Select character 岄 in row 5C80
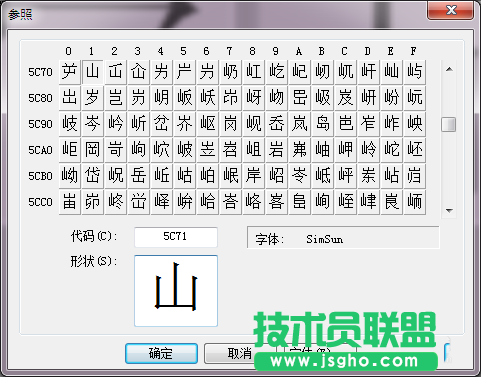This screenshot has width=481, height=377. pos(161,98)
